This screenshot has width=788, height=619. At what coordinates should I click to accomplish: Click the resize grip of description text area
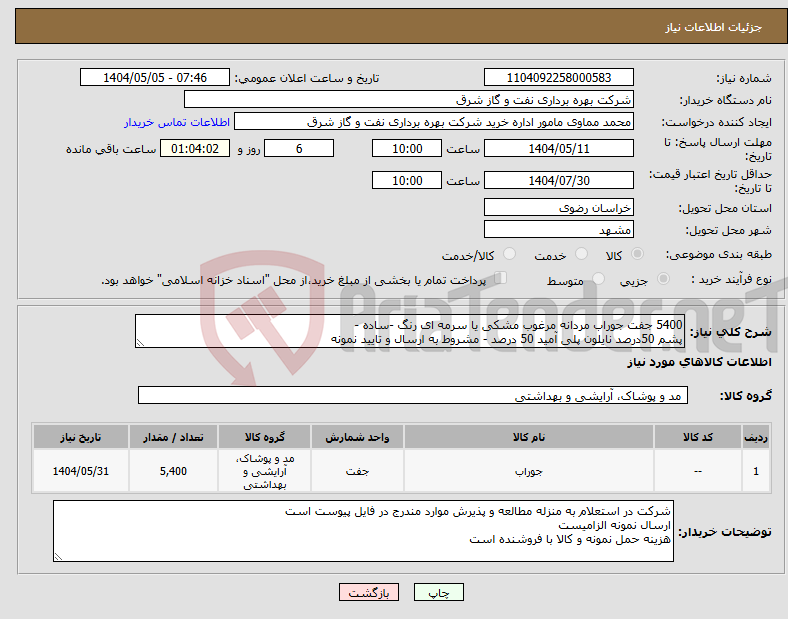pos(140,343)
